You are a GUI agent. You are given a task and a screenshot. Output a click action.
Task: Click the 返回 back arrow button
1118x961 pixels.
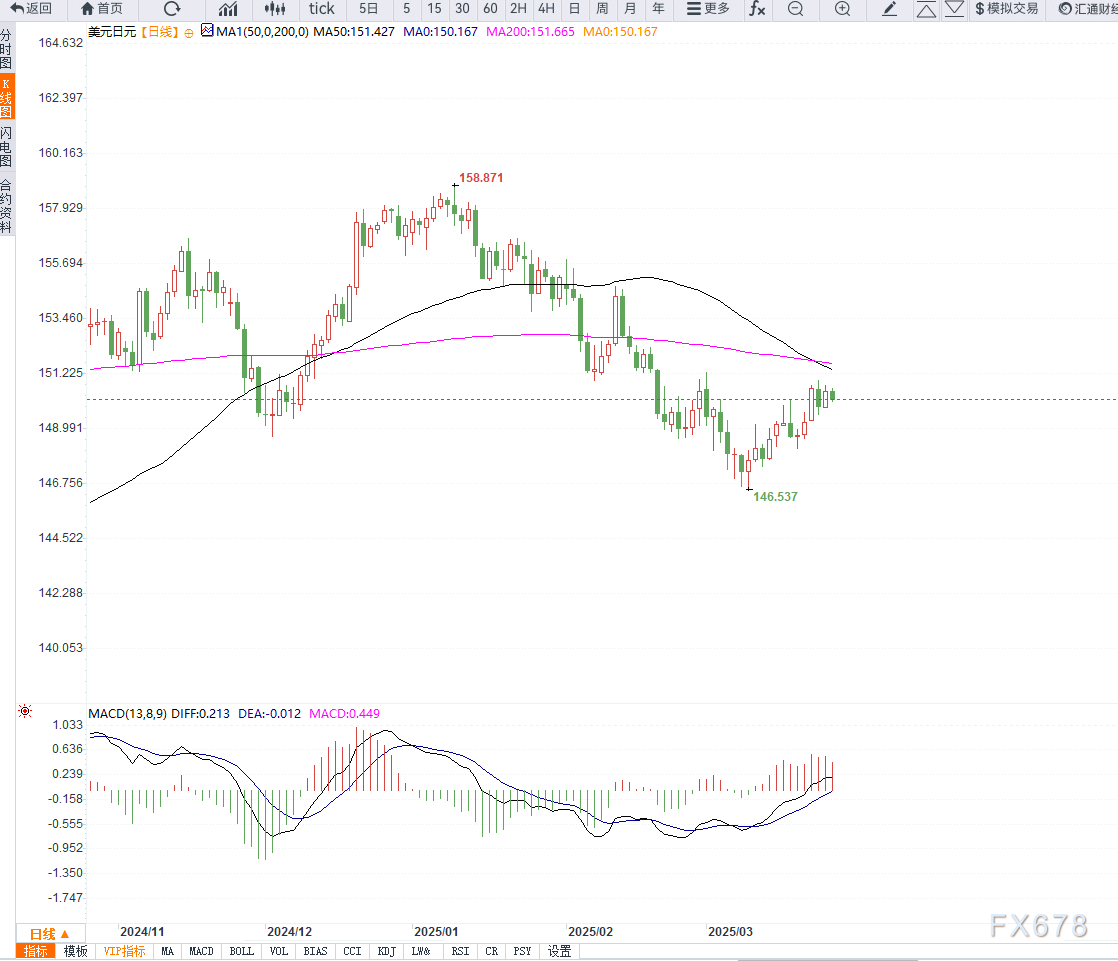31,9
